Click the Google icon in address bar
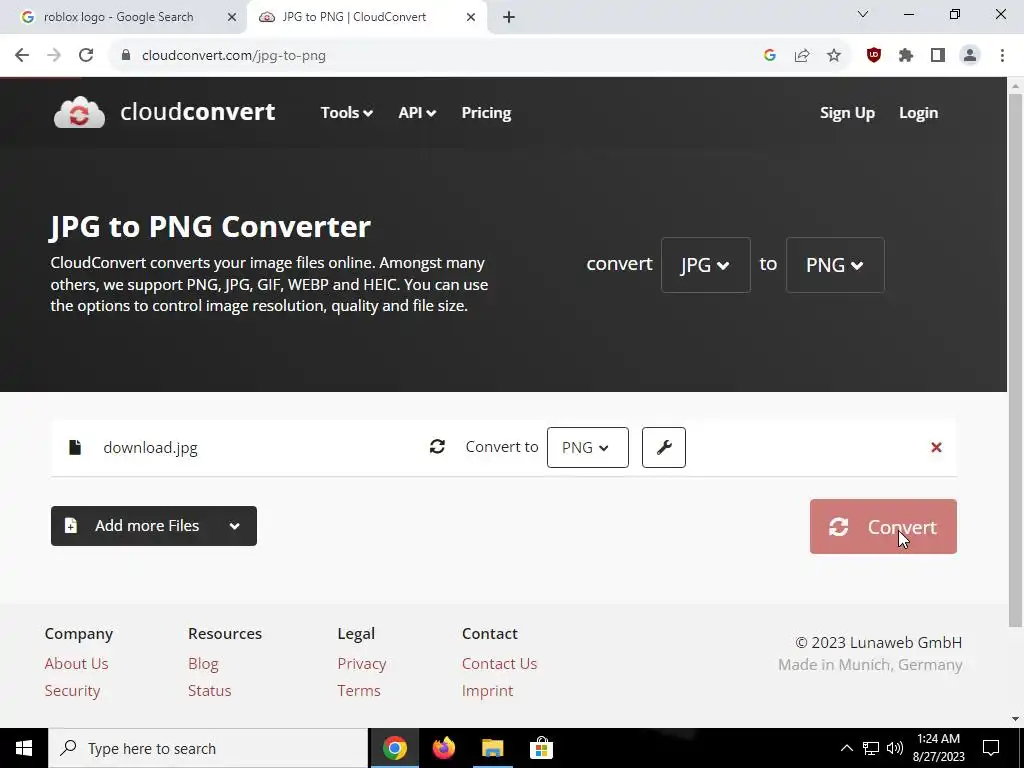Screen dimensions: 1024x768 tap(770, 56)
